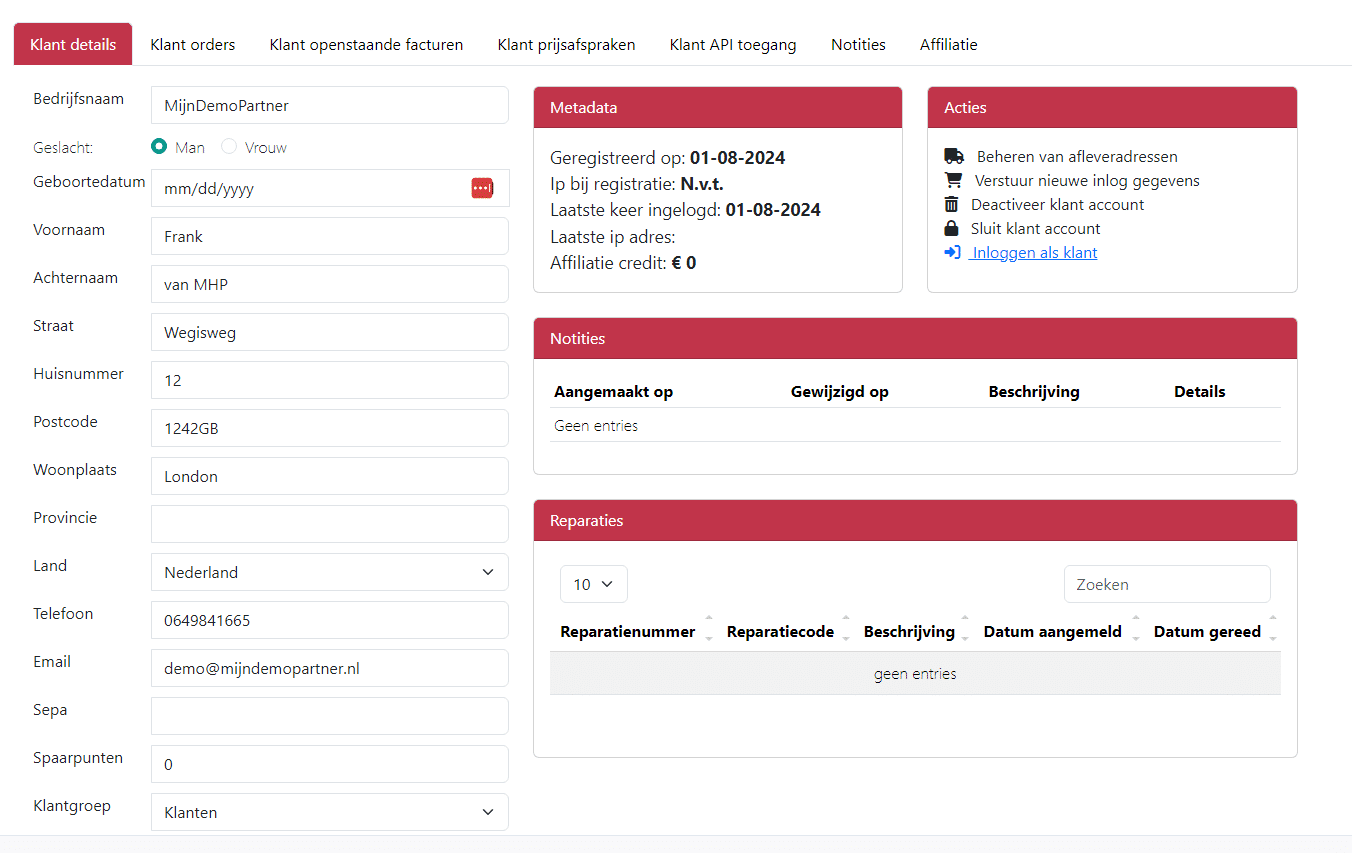This screenshot has width=1352, height=853.
Task: Sort by Datum aangemeld arrows
Action: pyautogui.click(x=1136, y=627)
